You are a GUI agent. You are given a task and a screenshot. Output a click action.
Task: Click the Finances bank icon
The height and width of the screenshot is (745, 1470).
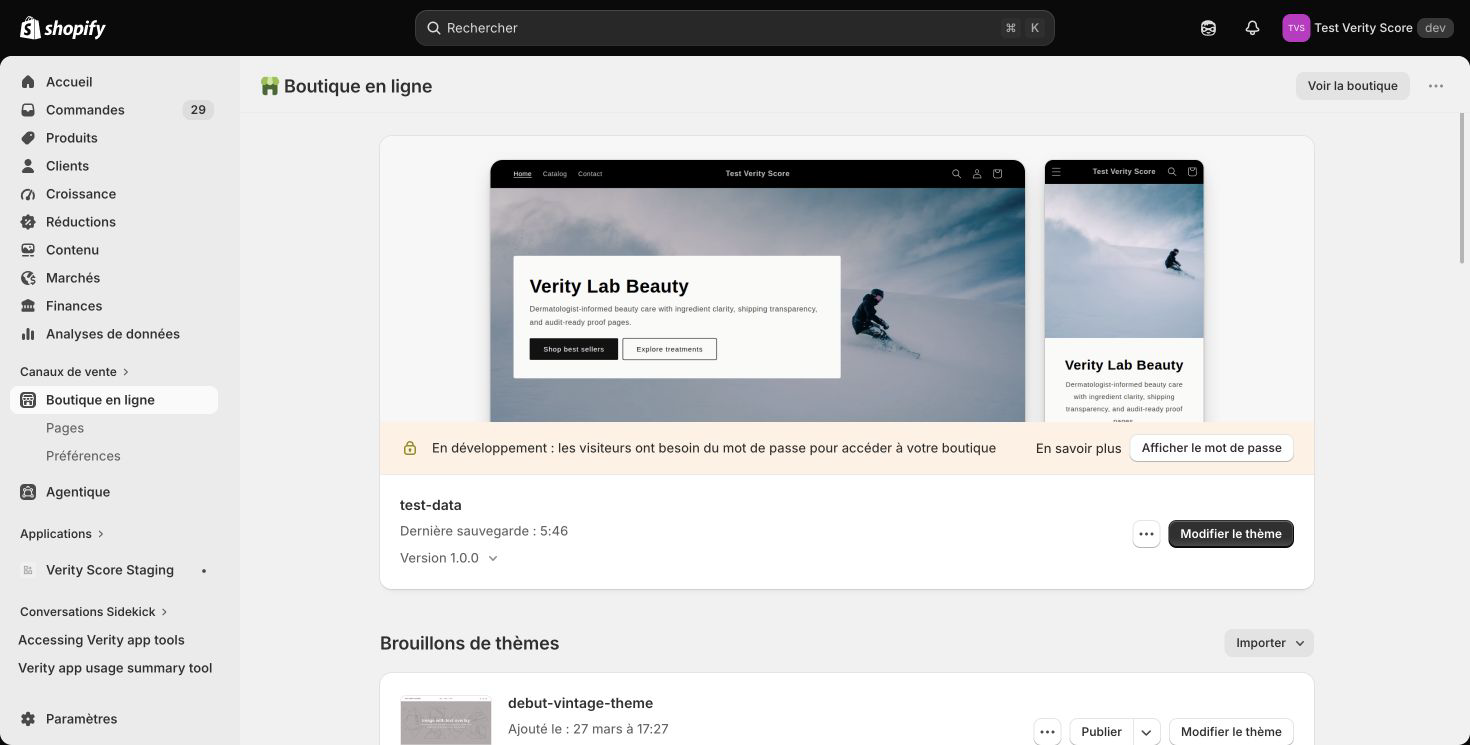(28, 306)
